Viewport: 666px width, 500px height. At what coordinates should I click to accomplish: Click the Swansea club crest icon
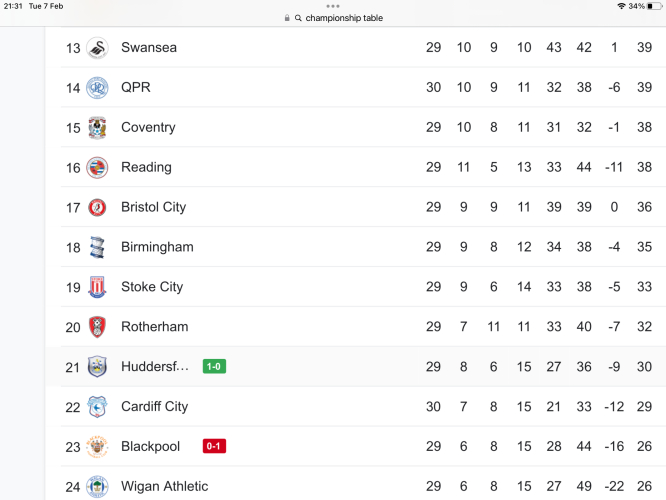point(97,48)
